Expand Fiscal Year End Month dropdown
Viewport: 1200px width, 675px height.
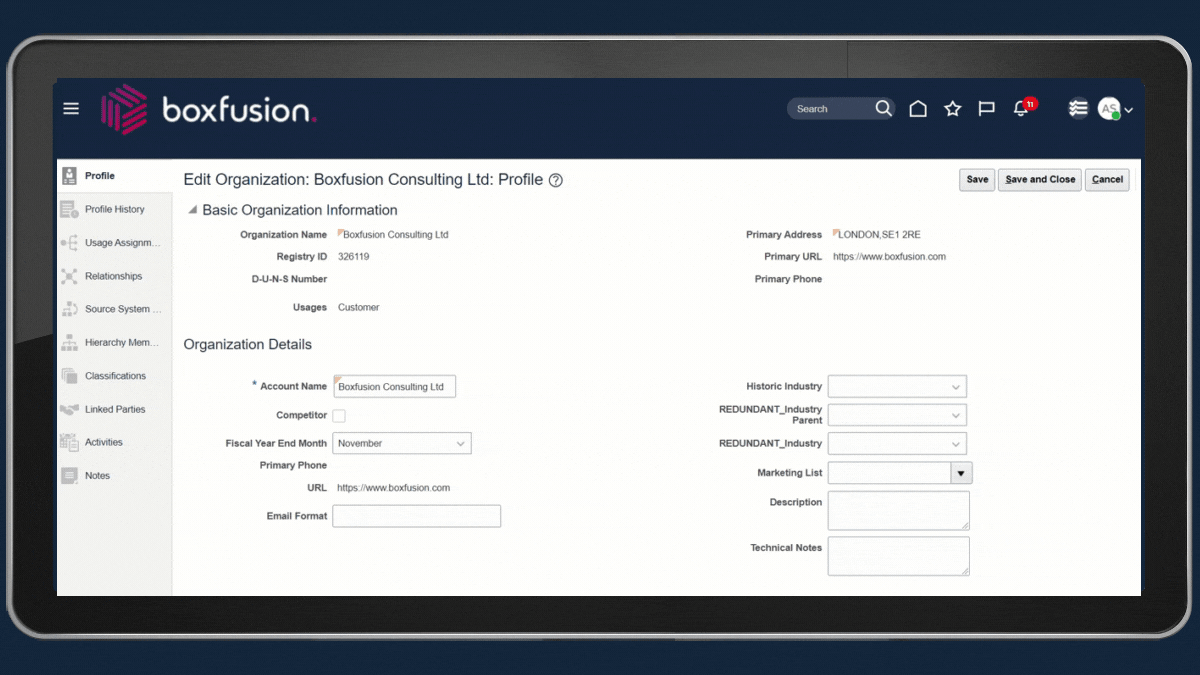coord(460,444)
